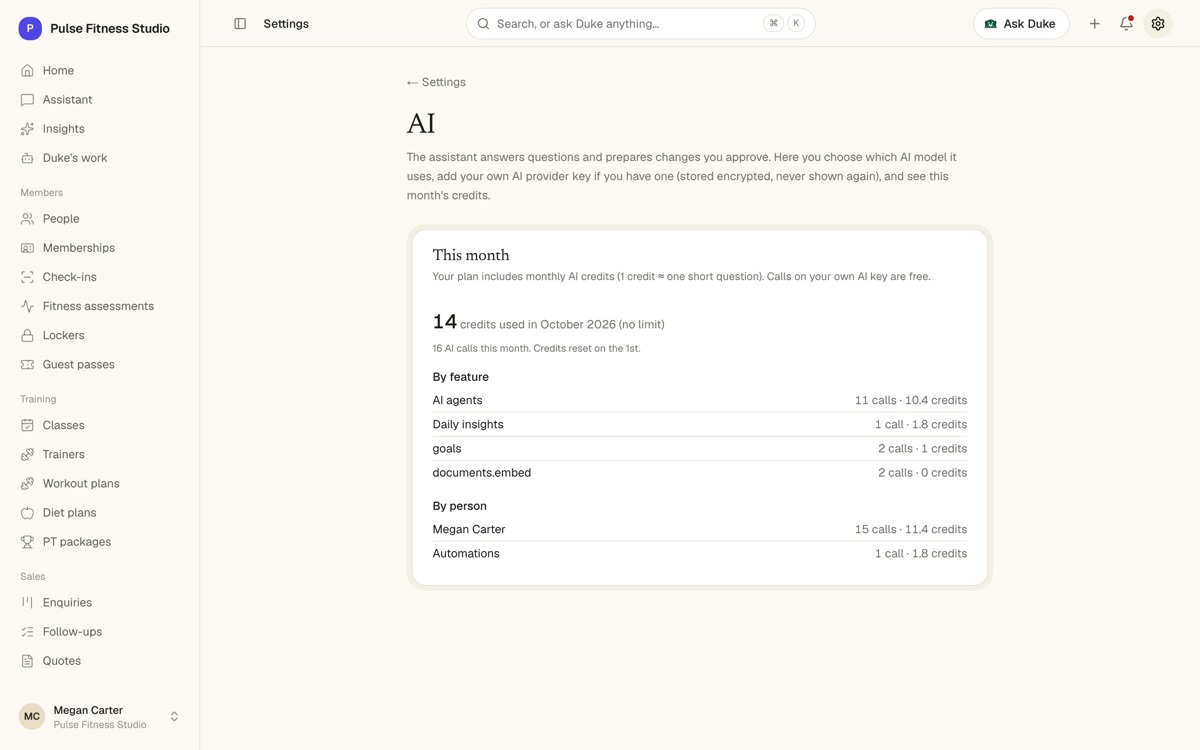This screenshot has height=750, width=1200.
Task: Click the People icon in sidebar
Action: point(27,219)
